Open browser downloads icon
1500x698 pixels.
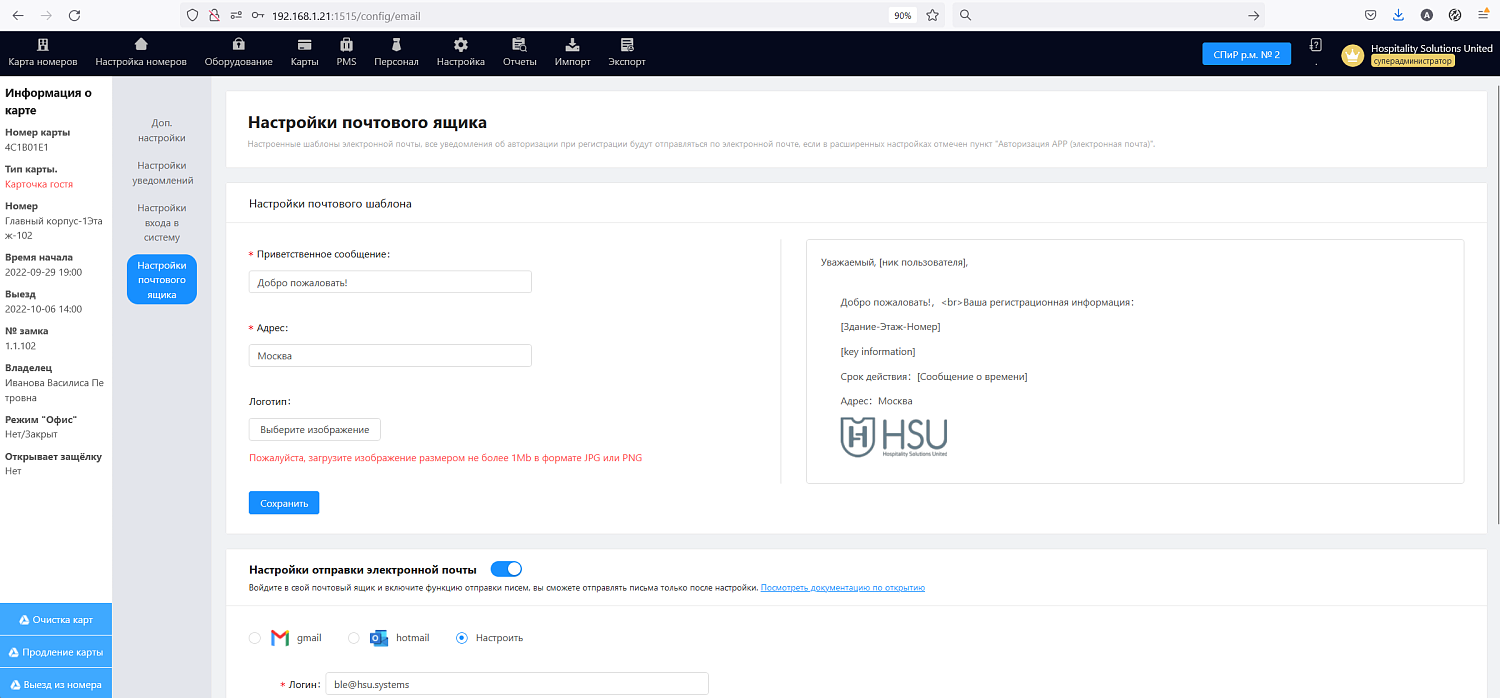click(x=1398, y=14)
